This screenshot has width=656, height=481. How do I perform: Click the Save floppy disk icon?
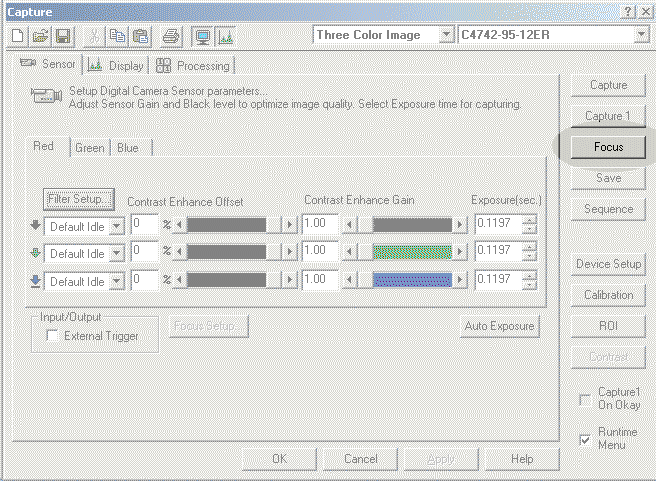pos(62,36)
